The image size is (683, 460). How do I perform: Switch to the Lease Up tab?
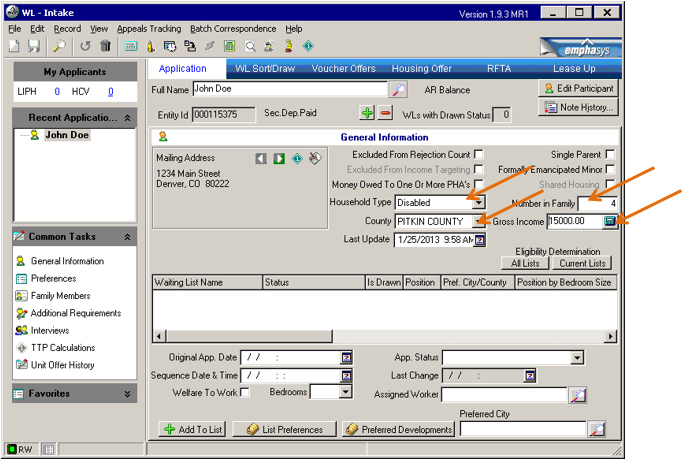tap(574, 69)
